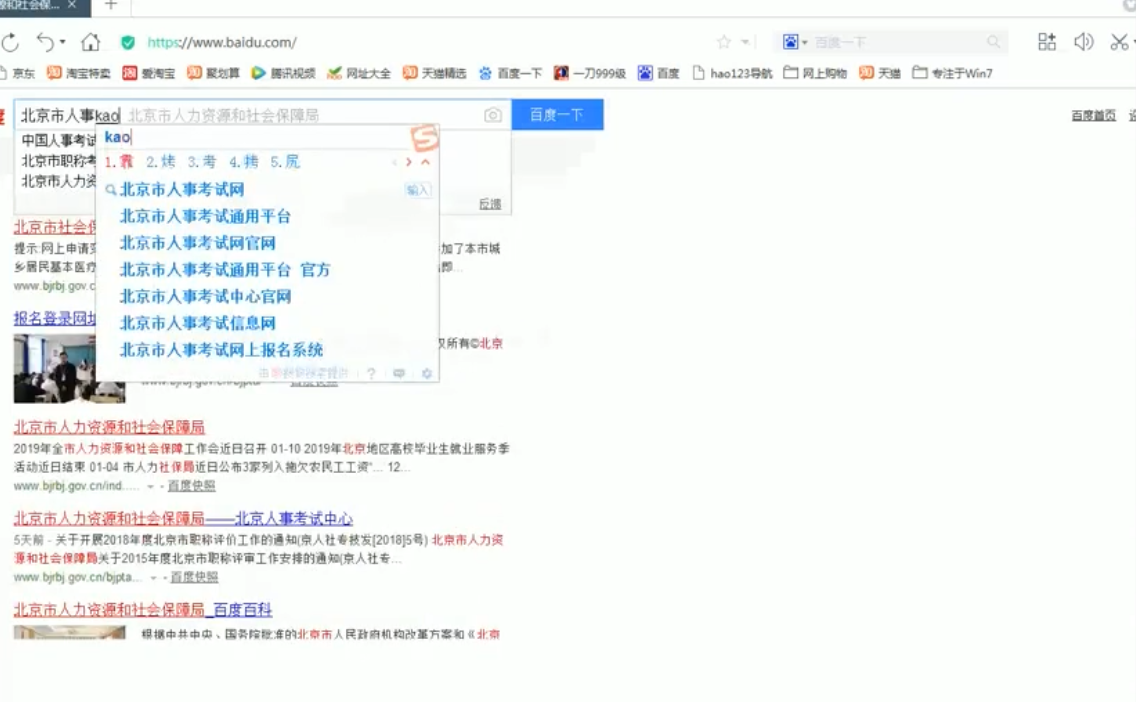Choose IME candidate 4 拷
1136x702 pixels.
click(x=244, y=162)
